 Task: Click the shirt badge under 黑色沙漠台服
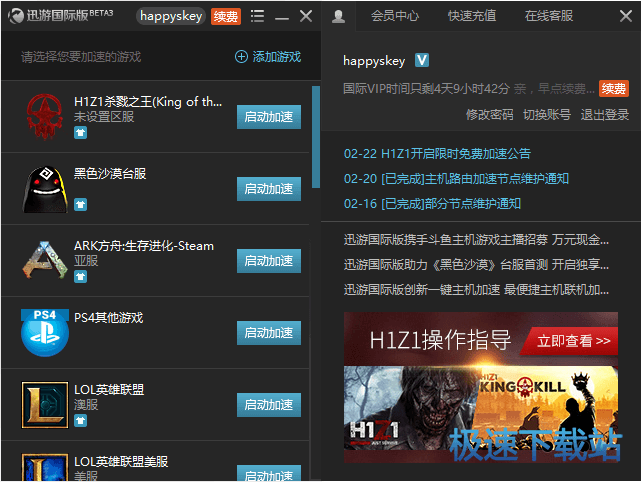[80, 204]
